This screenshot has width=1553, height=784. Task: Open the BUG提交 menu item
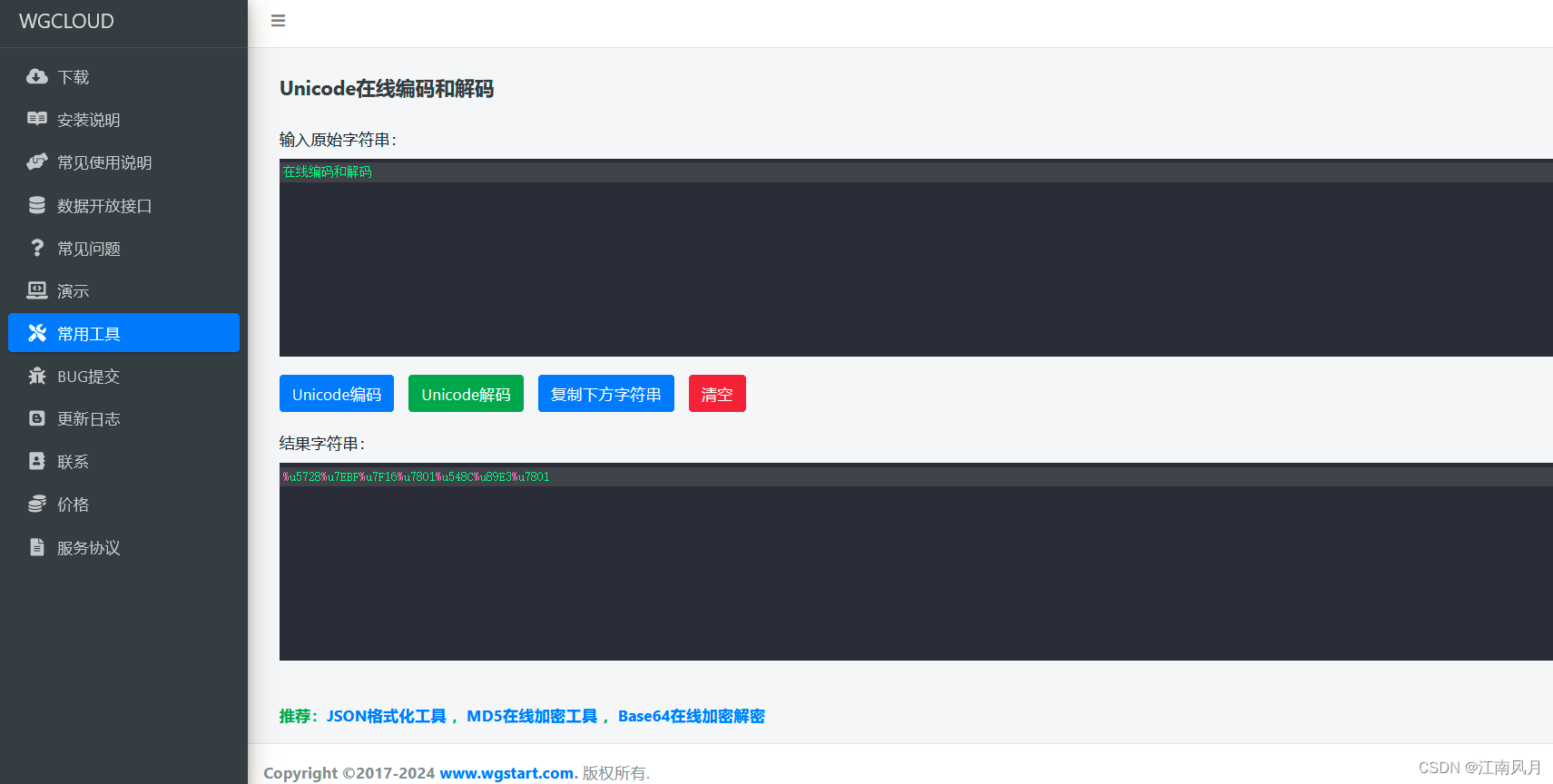click(123, 376)
